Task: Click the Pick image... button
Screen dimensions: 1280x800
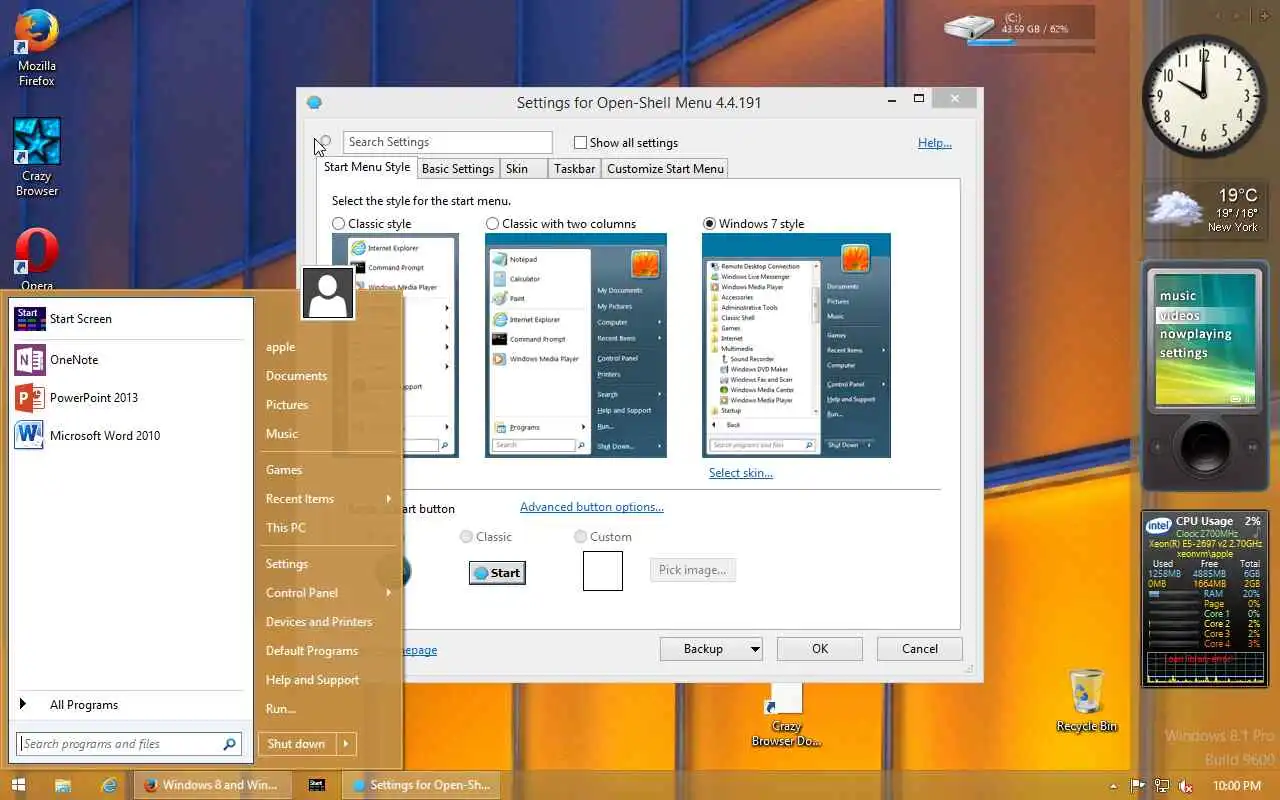Action: (693, 570)
